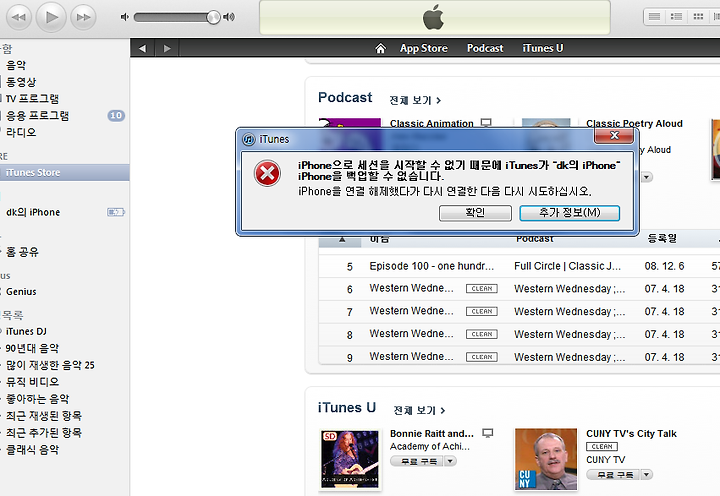Sort the list by 등록일 column

coord(662,238)
